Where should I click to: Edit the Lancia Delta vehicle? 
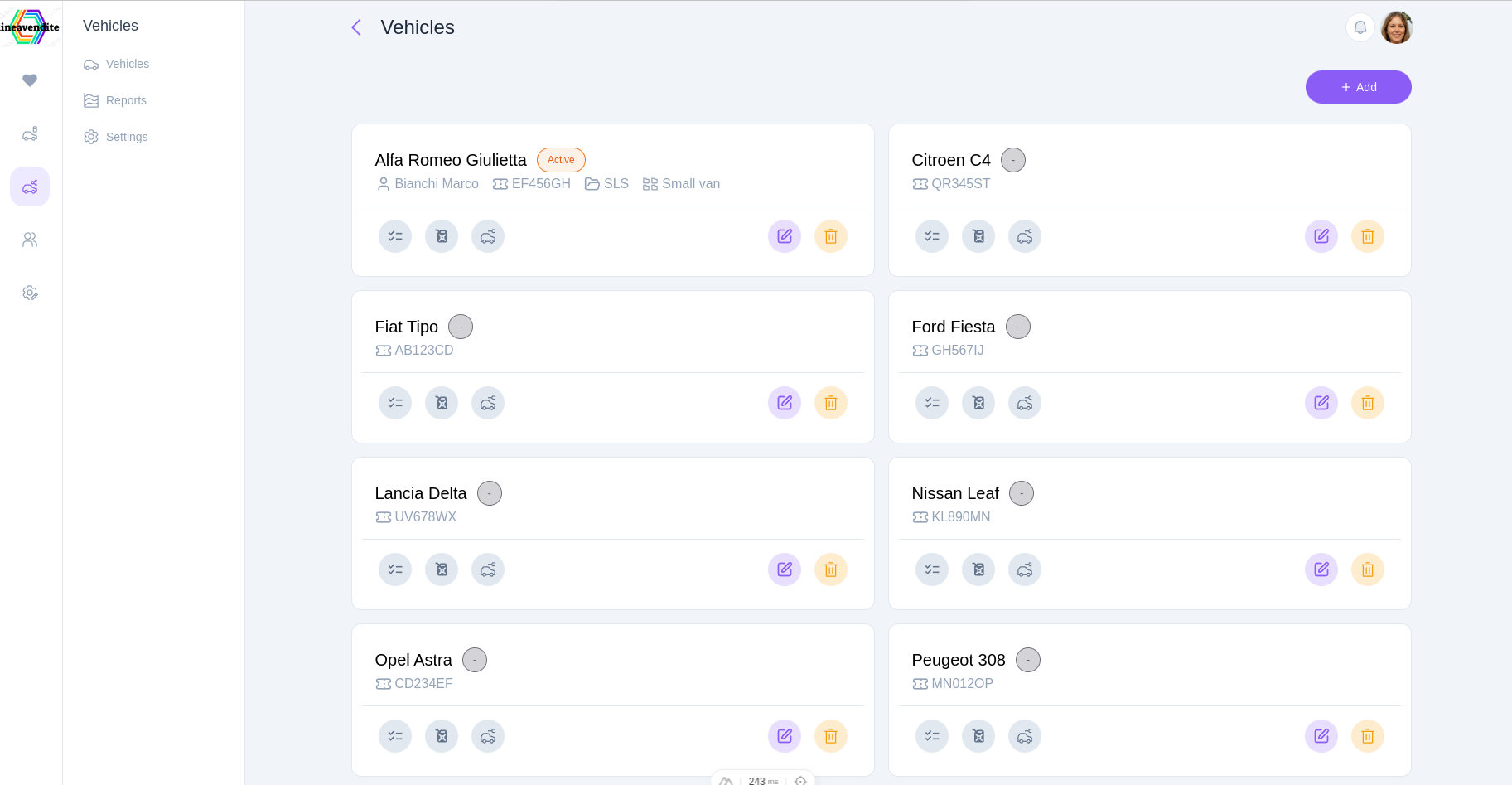coord(785,569)
